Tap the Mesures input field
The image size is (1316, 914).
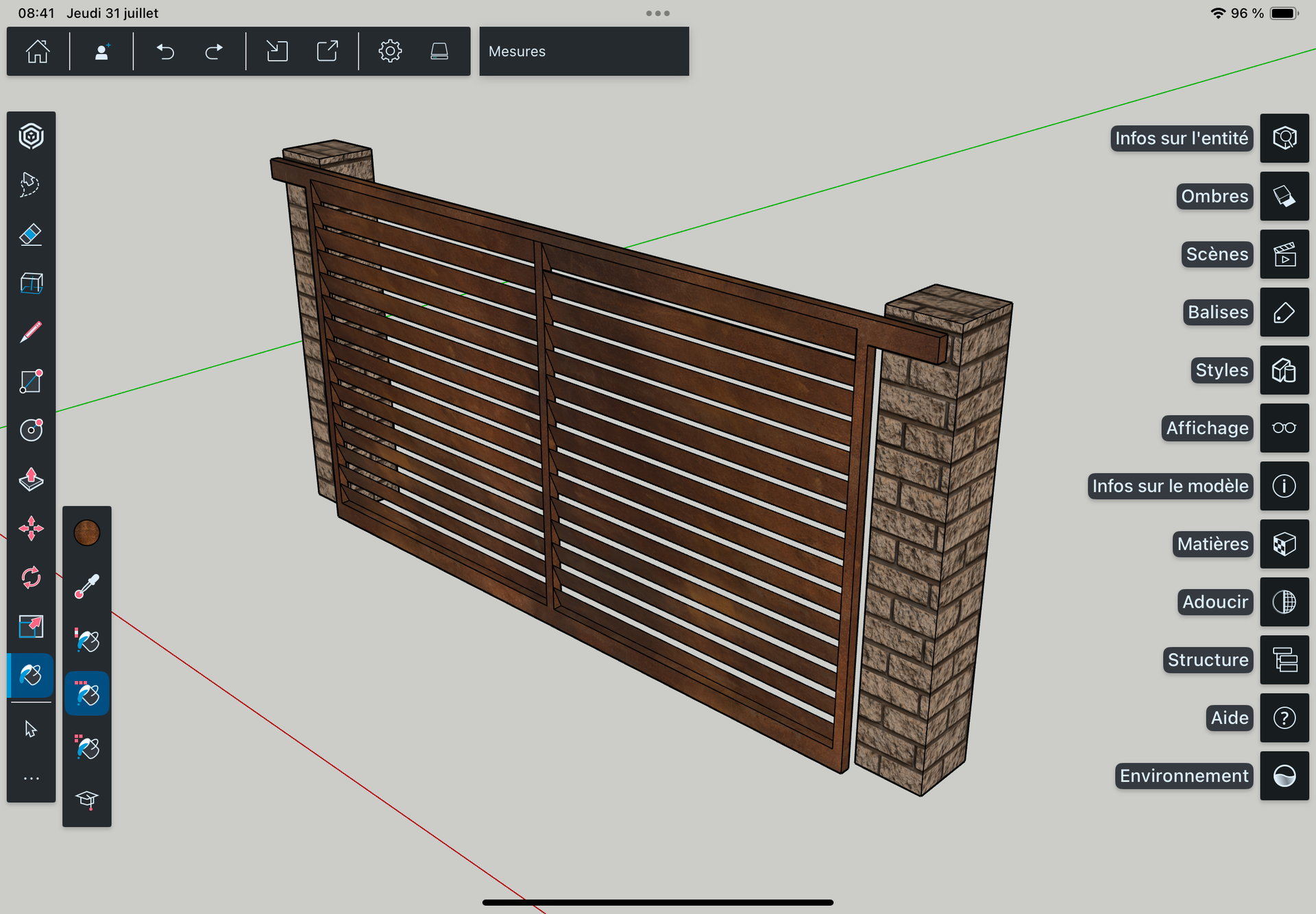coord(583,51)
